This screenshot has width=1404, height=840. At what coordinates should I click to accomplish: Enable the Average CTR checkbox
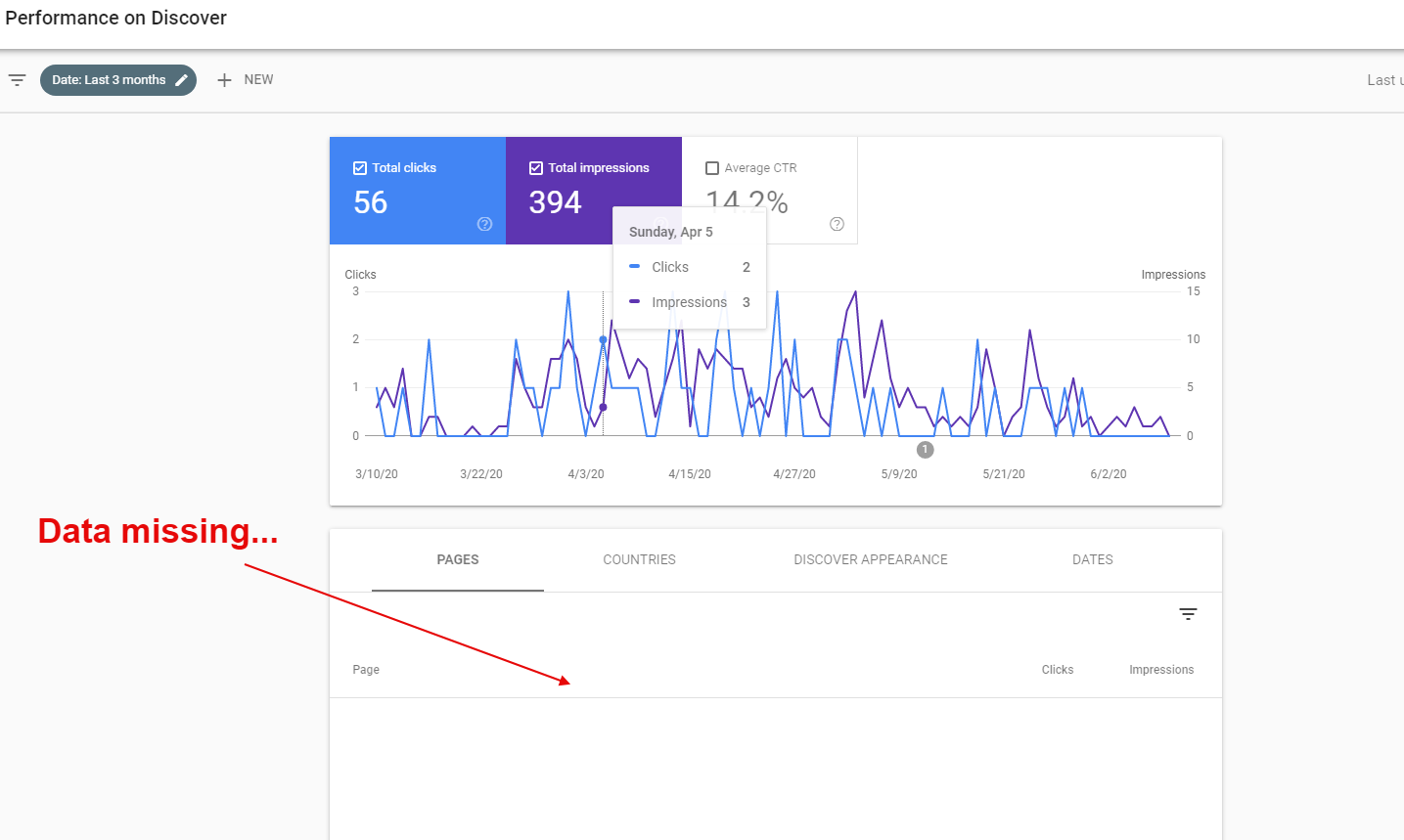712,168
